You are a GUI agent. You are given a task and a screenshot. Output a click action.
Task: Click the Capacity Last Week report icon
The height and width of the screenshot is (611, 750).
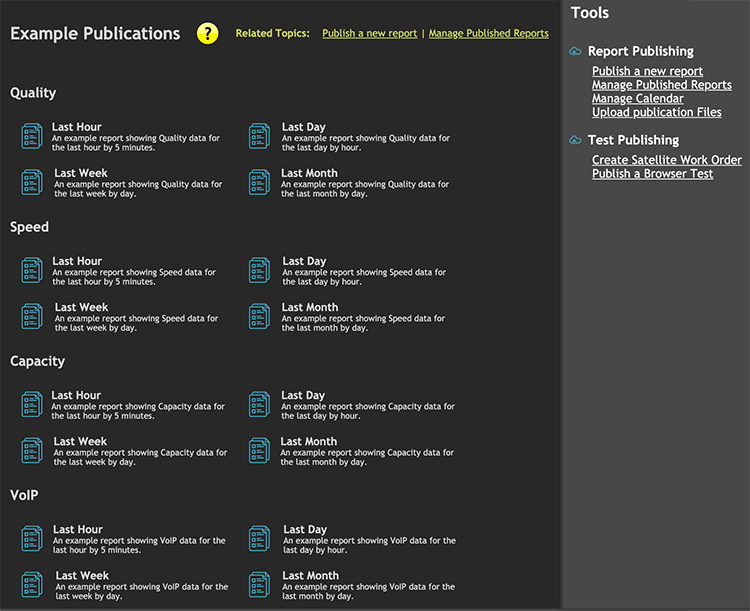pos(32,450)
